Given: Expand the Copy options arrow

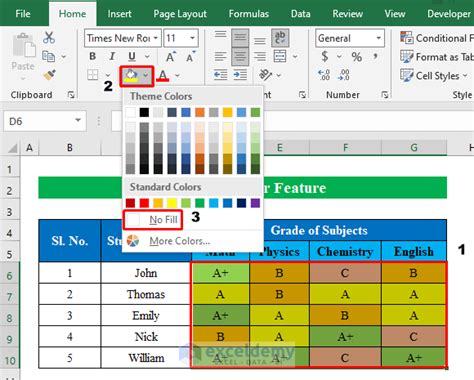Looking at the screenshot, I should point(63,57).
